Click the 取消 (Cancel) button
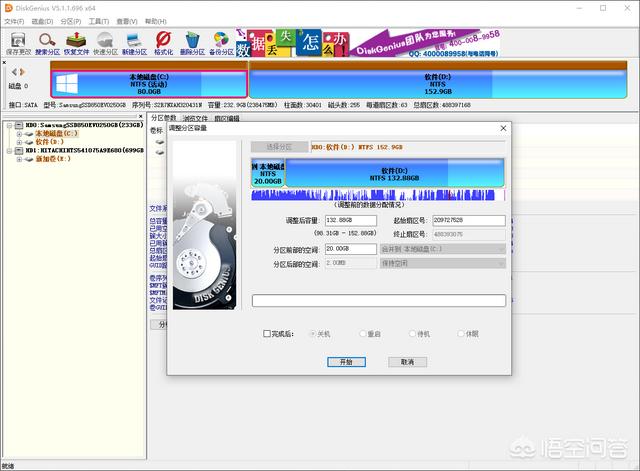The height and width of the screenshot is (471, 640). (407, 361)
